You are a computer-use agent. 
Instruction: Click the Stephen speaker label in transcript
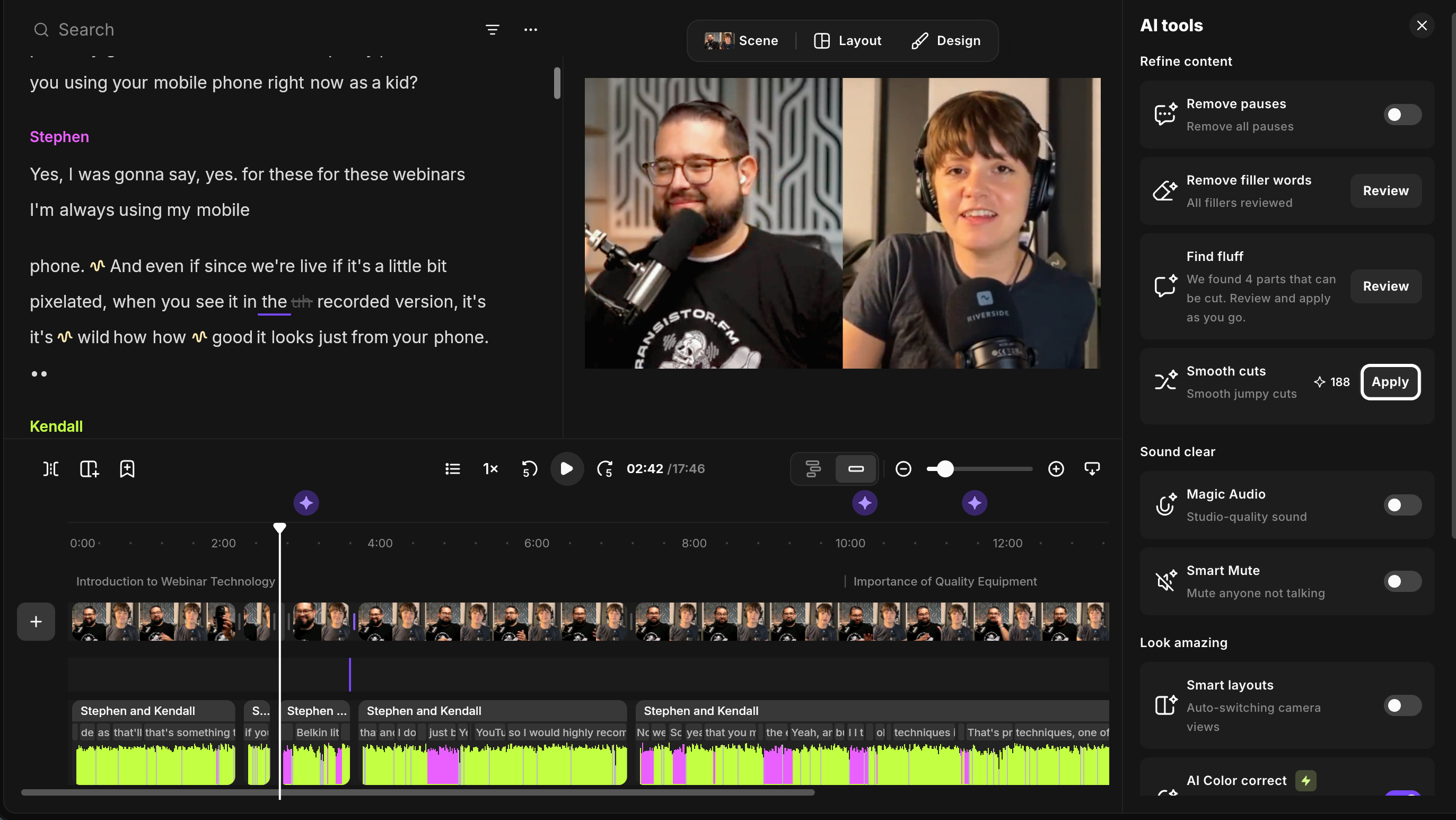pos(59,137)
